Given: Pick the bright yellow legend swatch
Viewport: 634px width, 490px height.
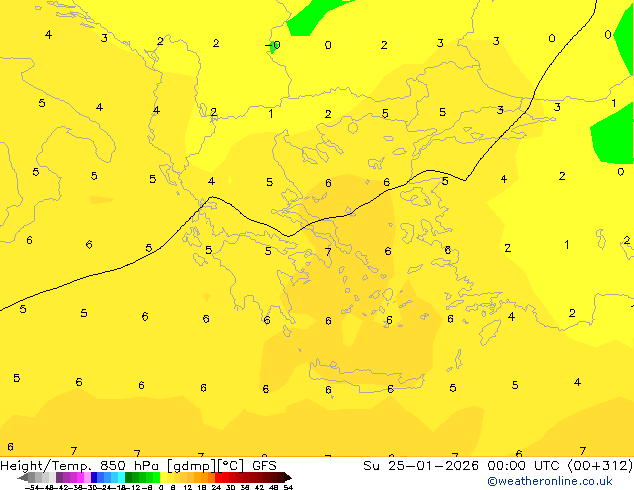Looking at the screenshot, I should click(x=163, y=477).
